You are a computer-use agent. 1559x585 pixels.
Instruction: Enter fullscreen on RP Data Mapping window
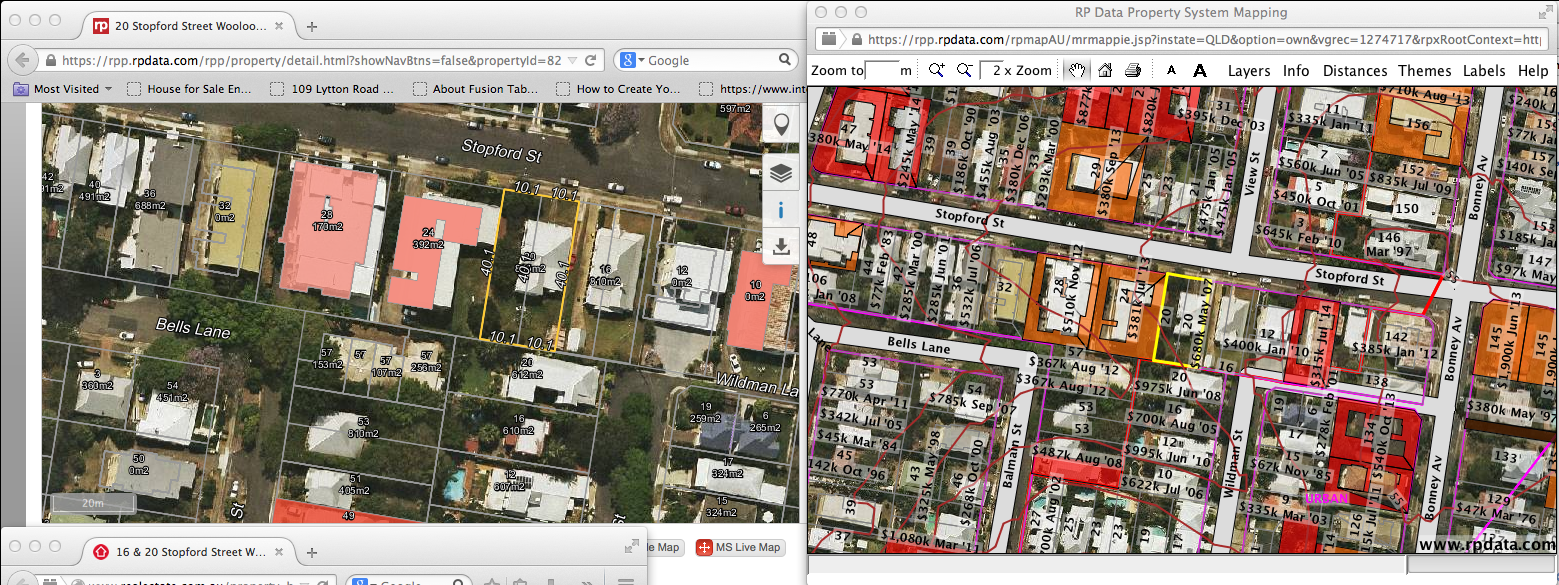point(1546,13)
